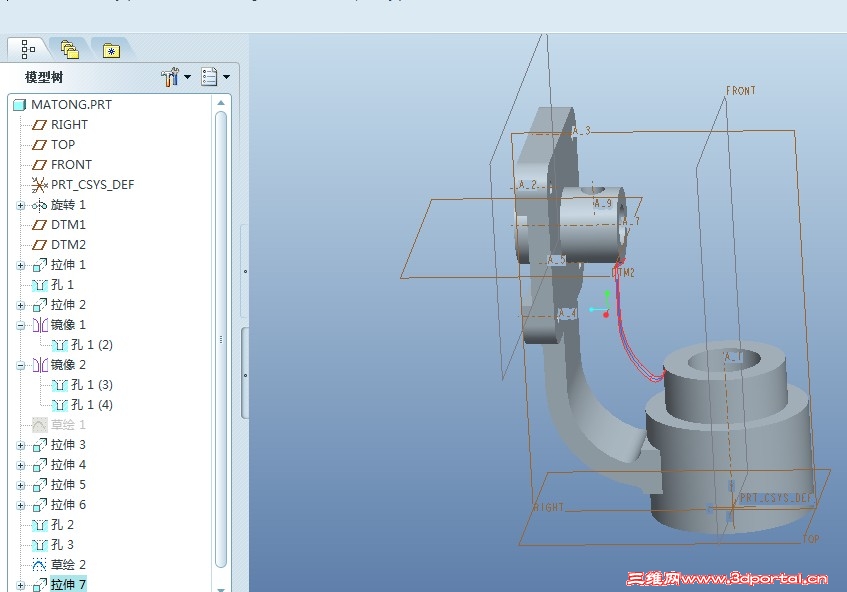Select the MATONG.PRT part icon
Image resolution: width=847 pixels, height=592 pixels.
[19, 105]
